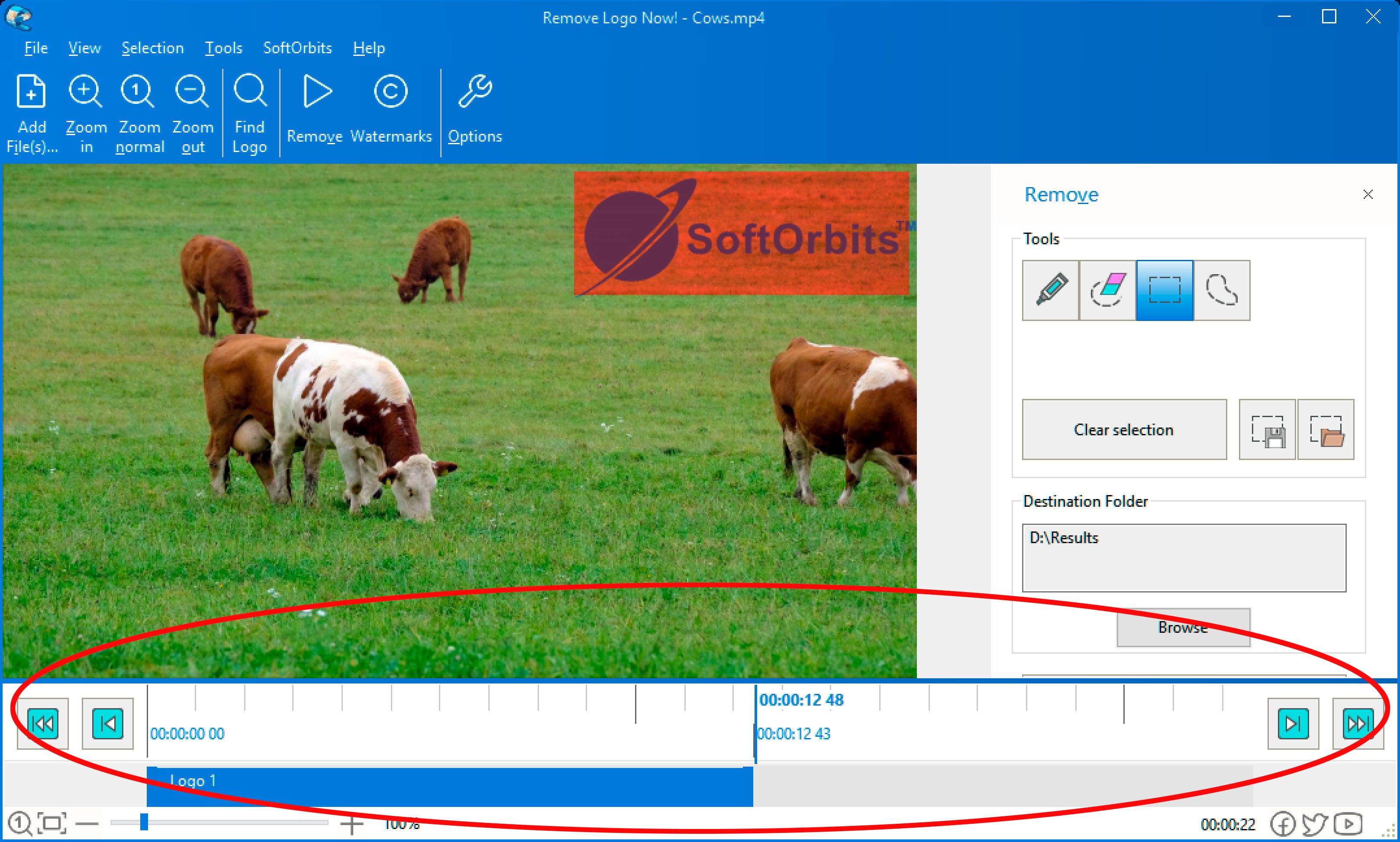1400x842 pixels.
Task: Jump to the first frame
Action: click(43, 723)
